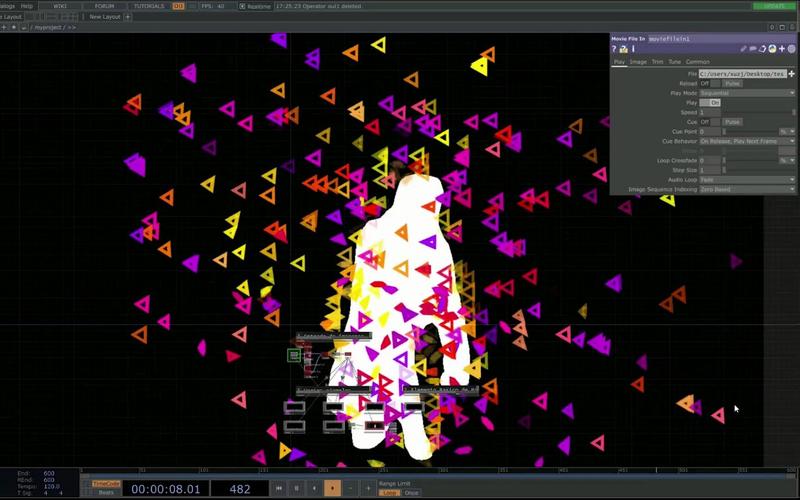Step back one frame with minus button
This screenshot has height=500, width=800.
(351, 488)
